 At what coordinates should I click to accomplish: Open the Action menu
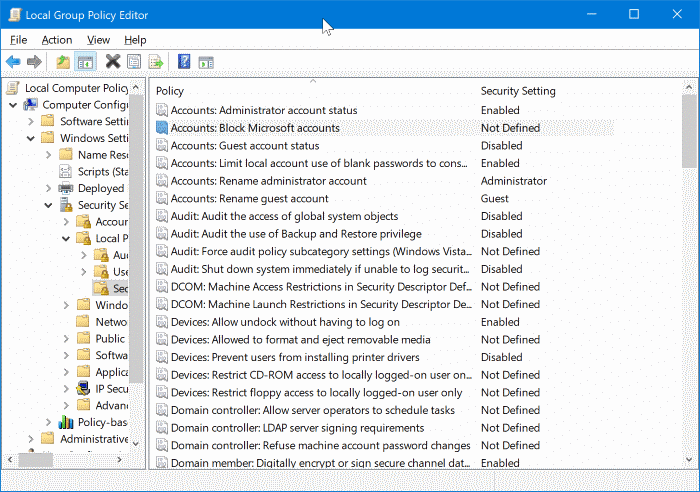[x=57, y=40]
